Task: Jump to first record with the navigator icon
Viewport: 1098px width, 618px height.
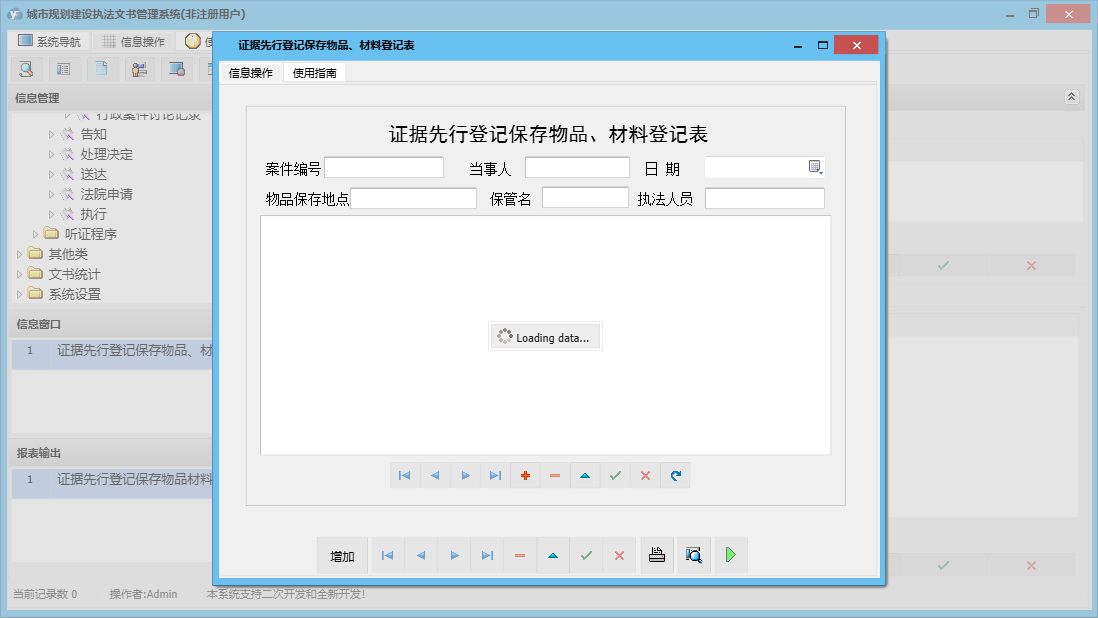Action: 405,475
